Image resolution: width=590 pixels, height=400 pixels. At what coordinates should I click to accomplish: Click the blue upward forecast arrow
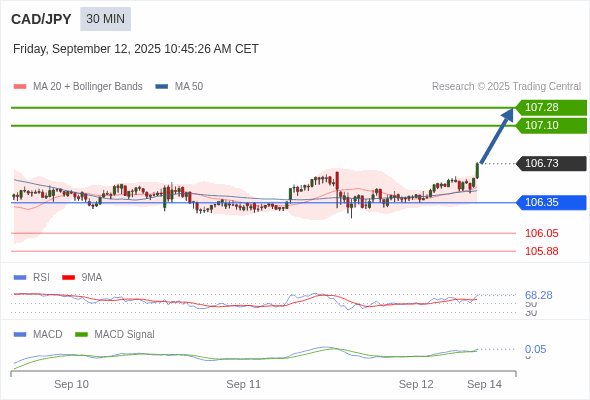pyautogui.click(x=497, y=135)
